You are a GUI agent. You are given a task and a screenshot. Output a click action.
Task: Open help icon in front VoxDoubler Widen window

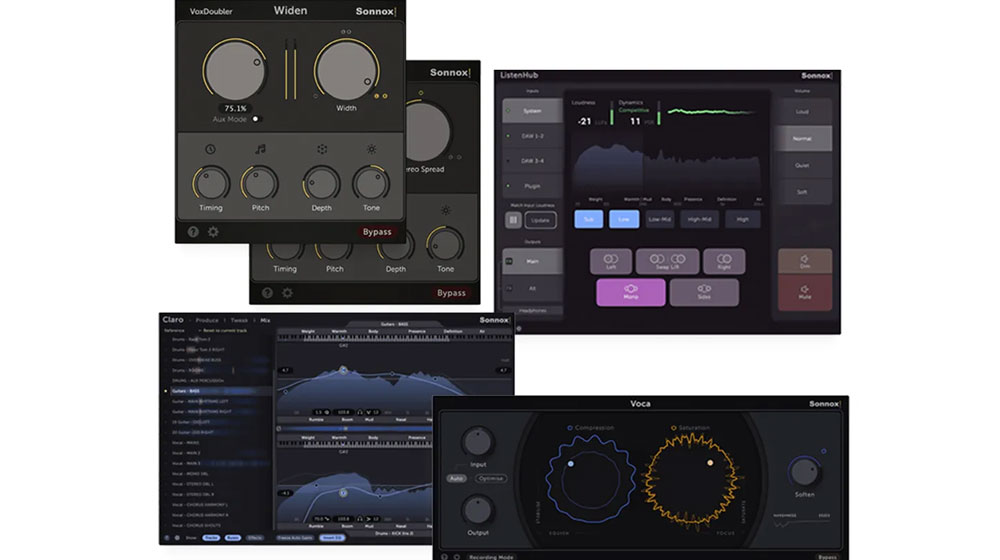point(193,232)
